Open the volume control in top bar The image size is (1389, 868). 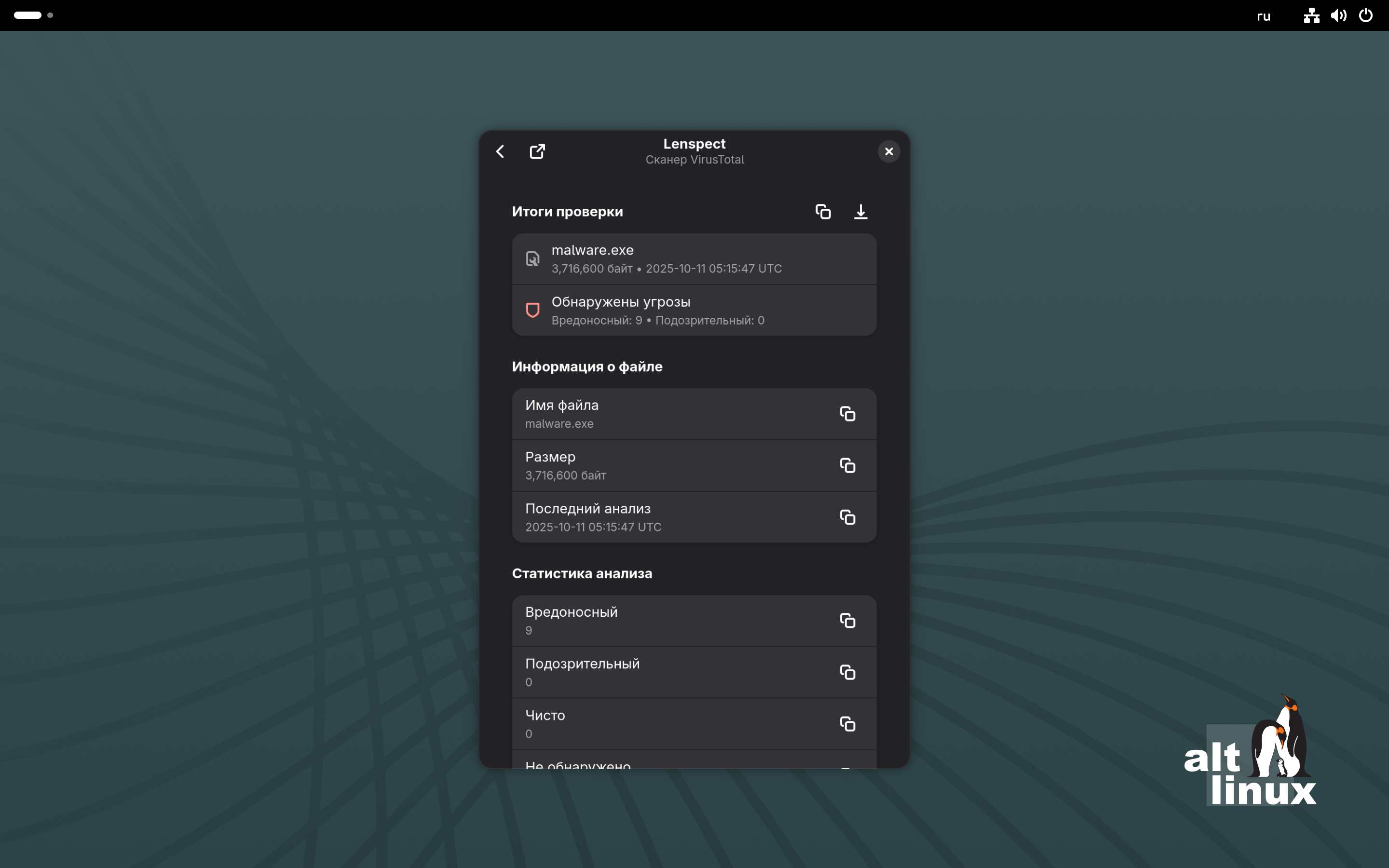pyautogui.click(x=1338, y=15)
